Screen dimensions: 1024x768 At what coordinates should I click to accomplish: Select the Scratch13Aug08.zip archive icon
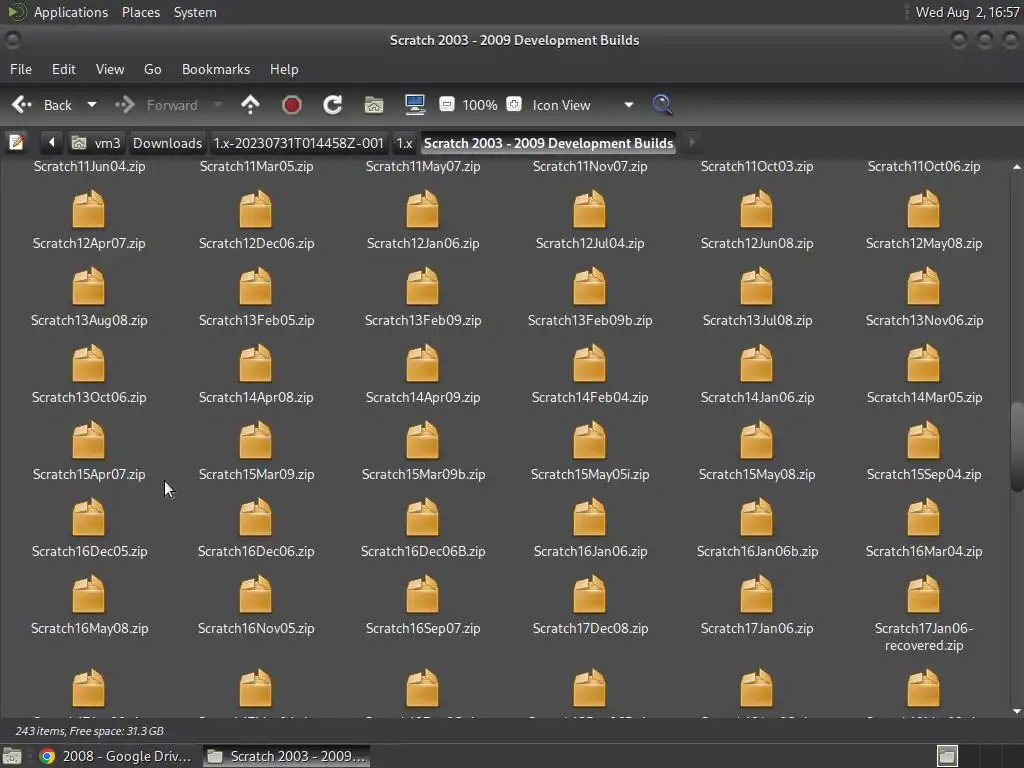click(88, 286)
